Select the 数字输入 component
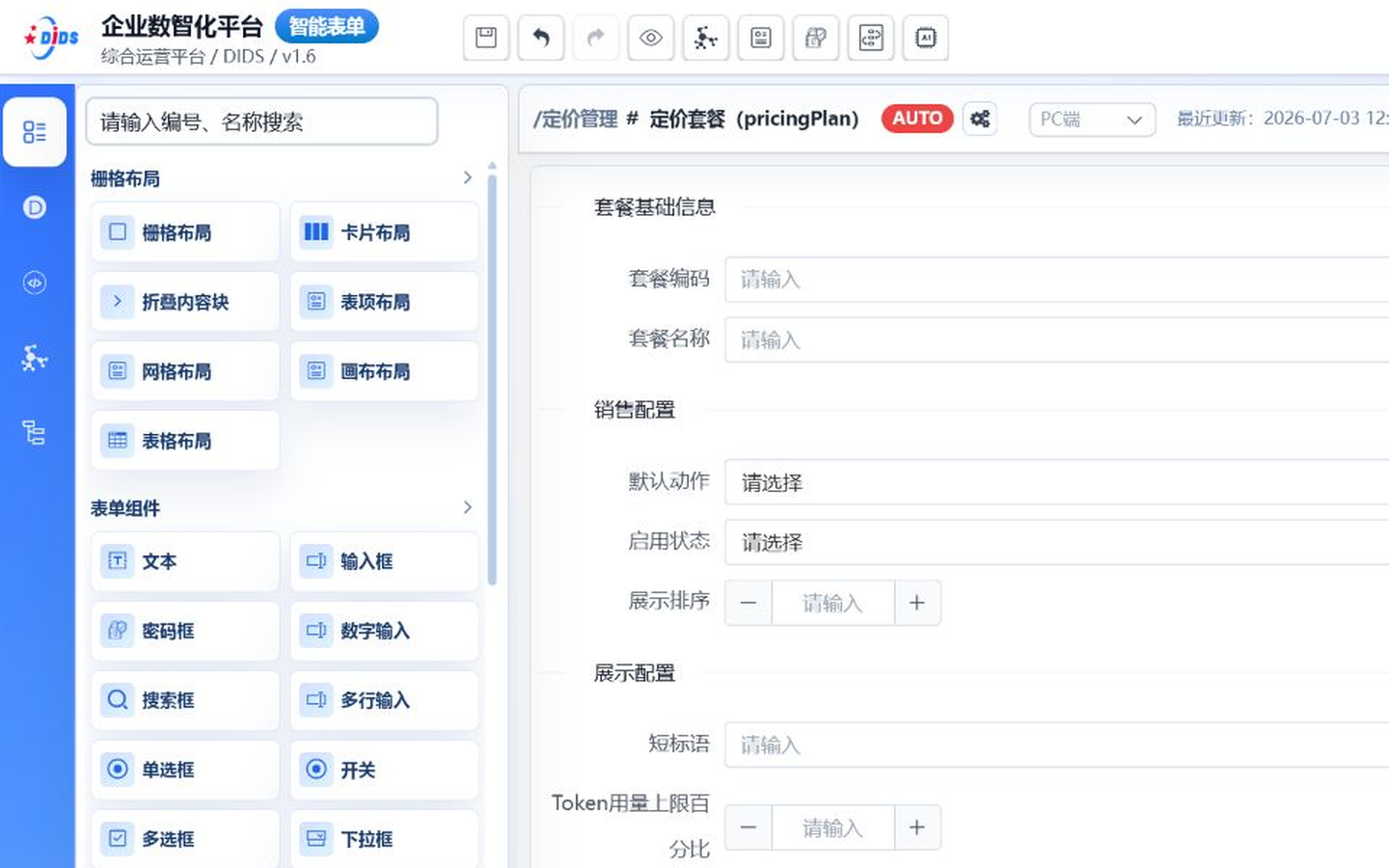Image resolution: width=1389 pixels, height=868 pixels. [x=384, y=631]
